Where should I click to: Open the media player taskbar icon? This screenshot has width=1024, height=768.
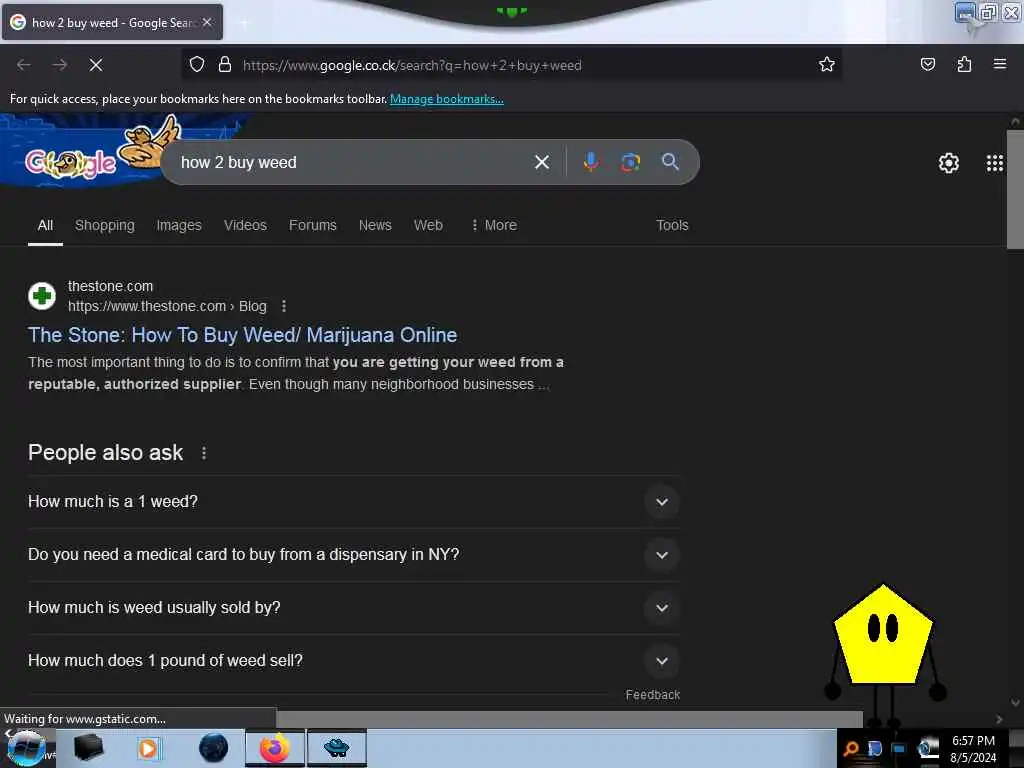[x=148, y=748]
